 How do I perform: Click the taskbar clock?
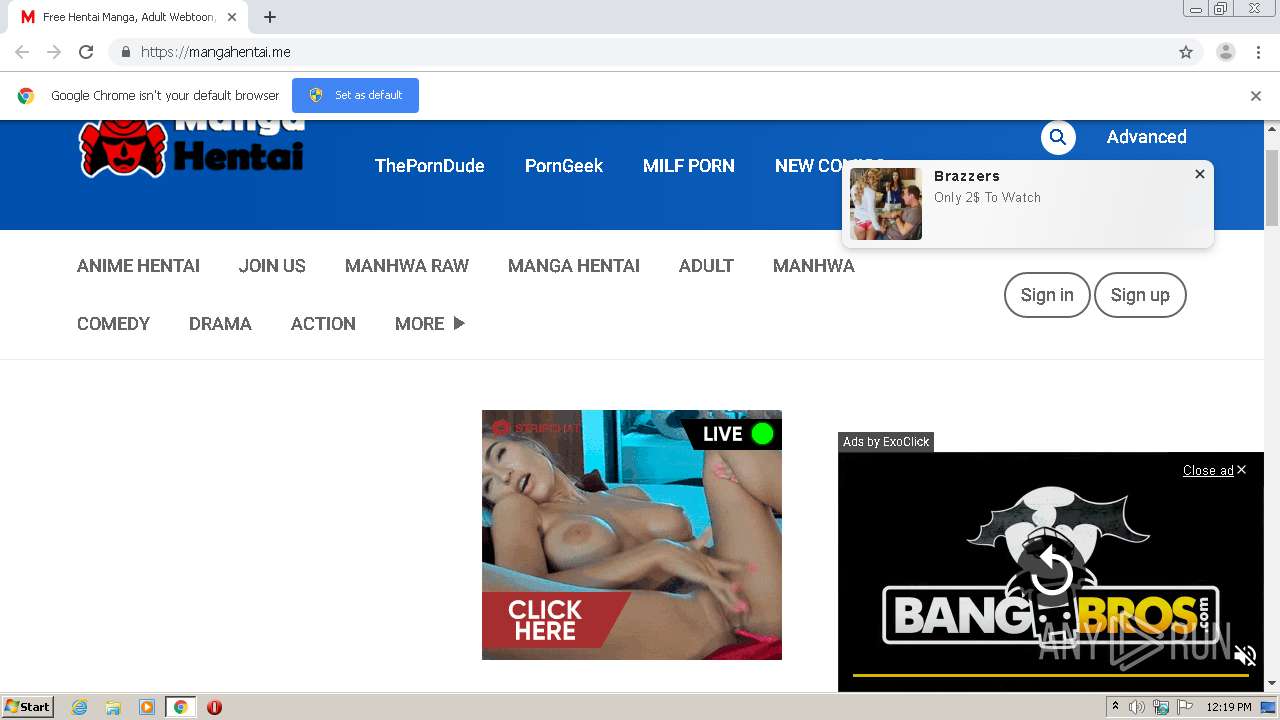[x=1229, y=707]
